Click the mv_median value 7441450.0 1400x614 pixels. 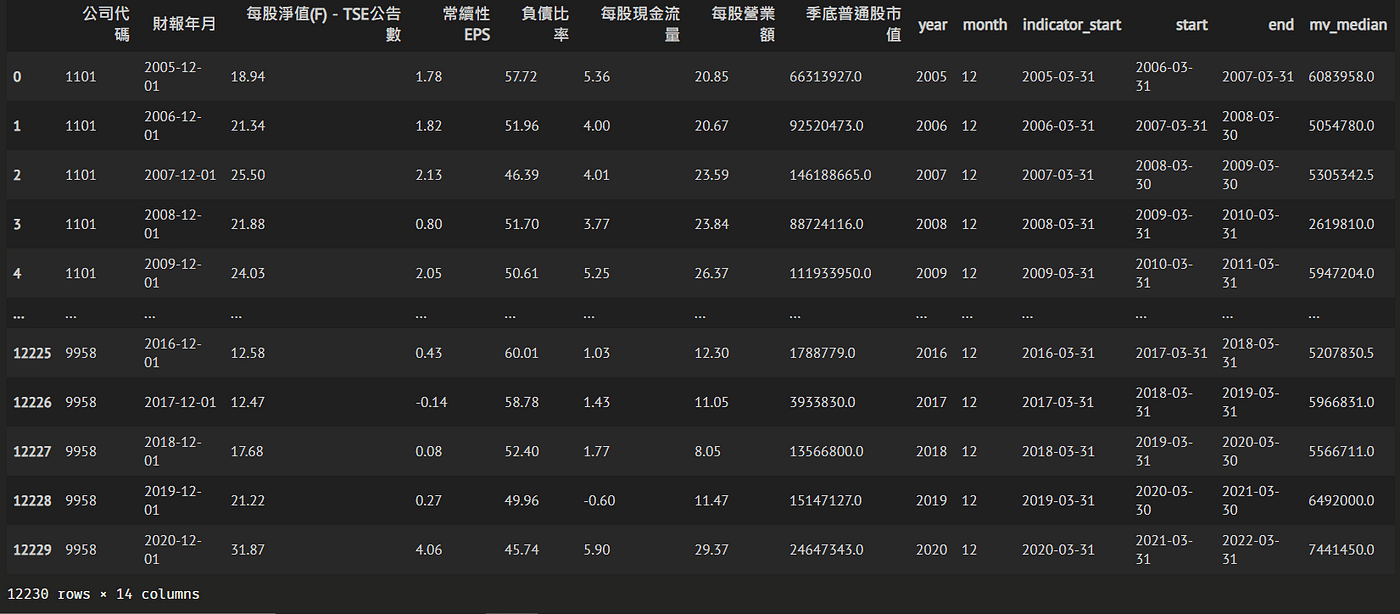tap(1341, 549)
